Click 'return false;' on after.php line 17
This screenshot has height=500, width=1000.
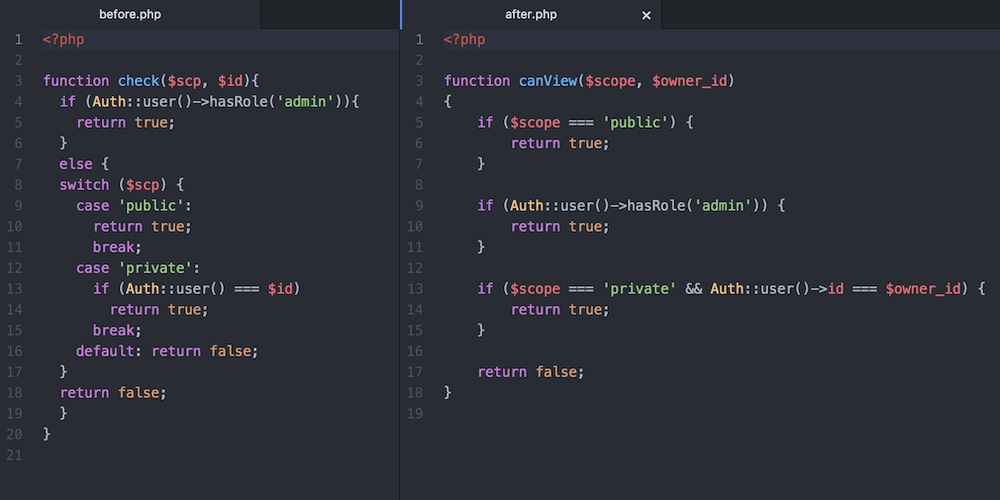click(531, 372)
